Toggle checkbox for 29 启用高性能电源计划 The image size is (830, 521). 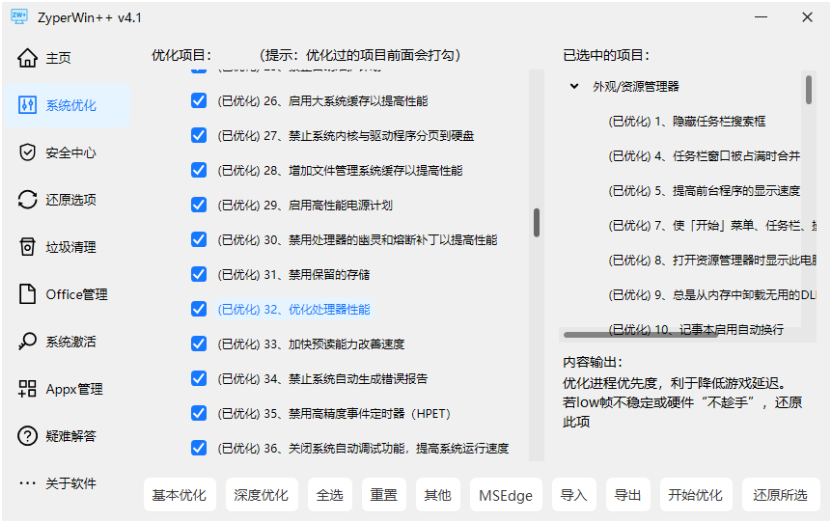198,205
